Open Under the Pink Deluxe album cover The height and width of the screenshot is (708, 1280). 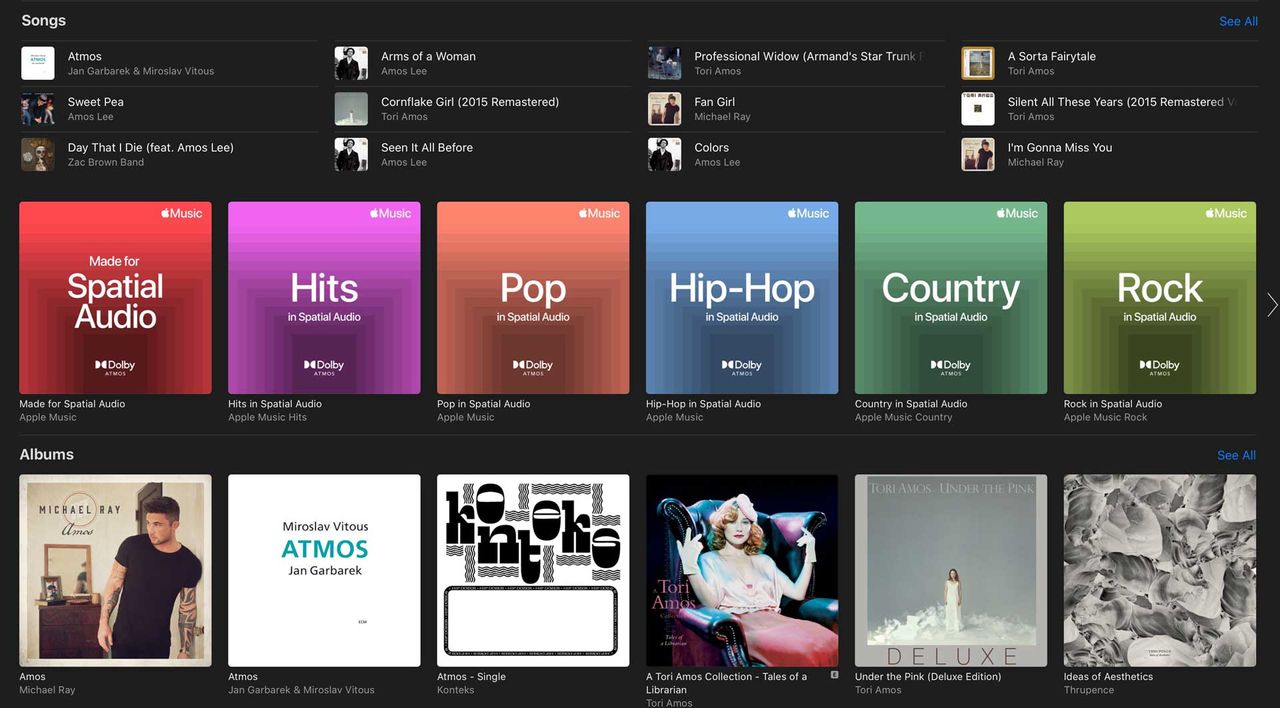(x=951, y=571)
